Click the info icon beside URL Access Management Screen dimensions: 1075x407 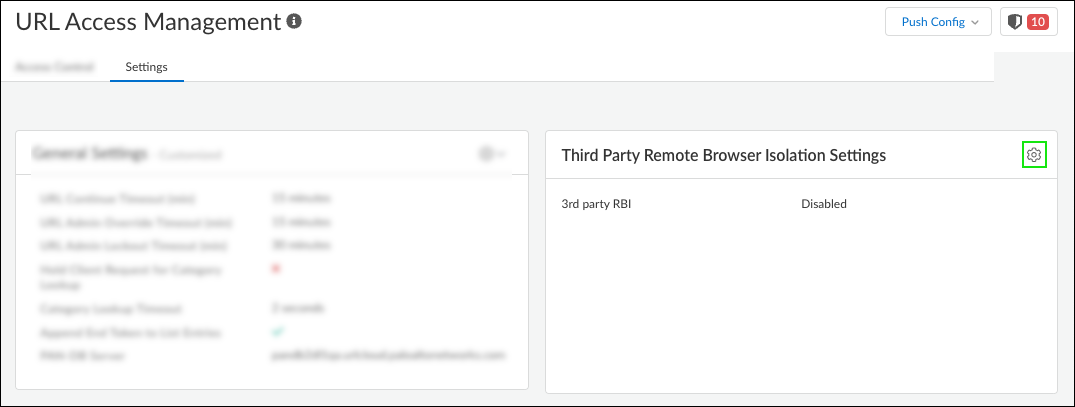pyautogui.click(x=294, y=21)
